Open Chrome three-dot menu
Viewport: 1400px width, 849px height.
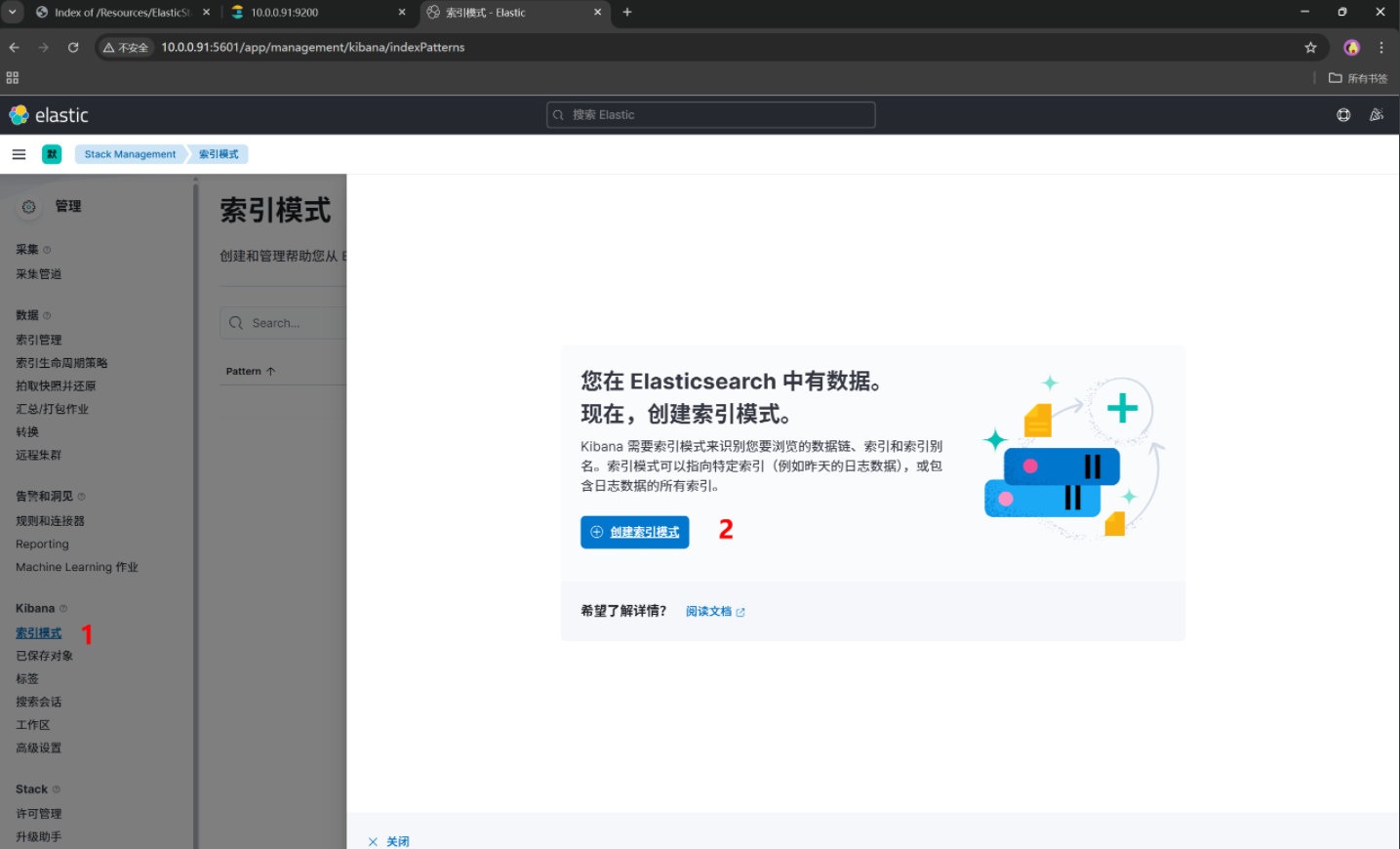tap(1381, 47)
